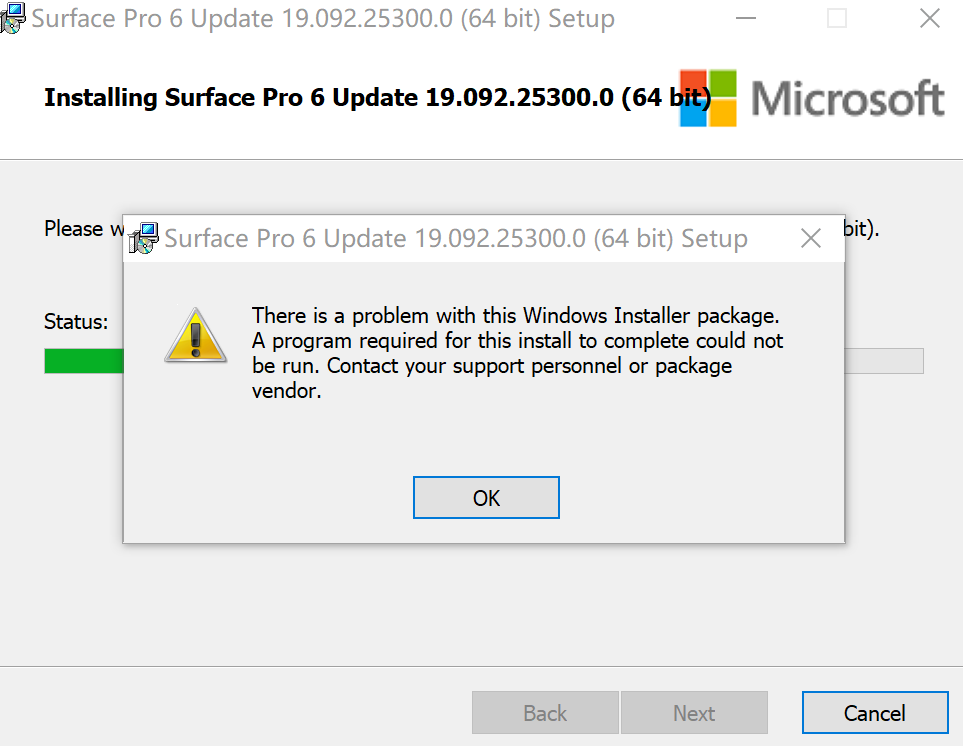This screenshot has width=963, height=746.
Task: Click the grayed-out Back button
Action: tap(545, 713)
